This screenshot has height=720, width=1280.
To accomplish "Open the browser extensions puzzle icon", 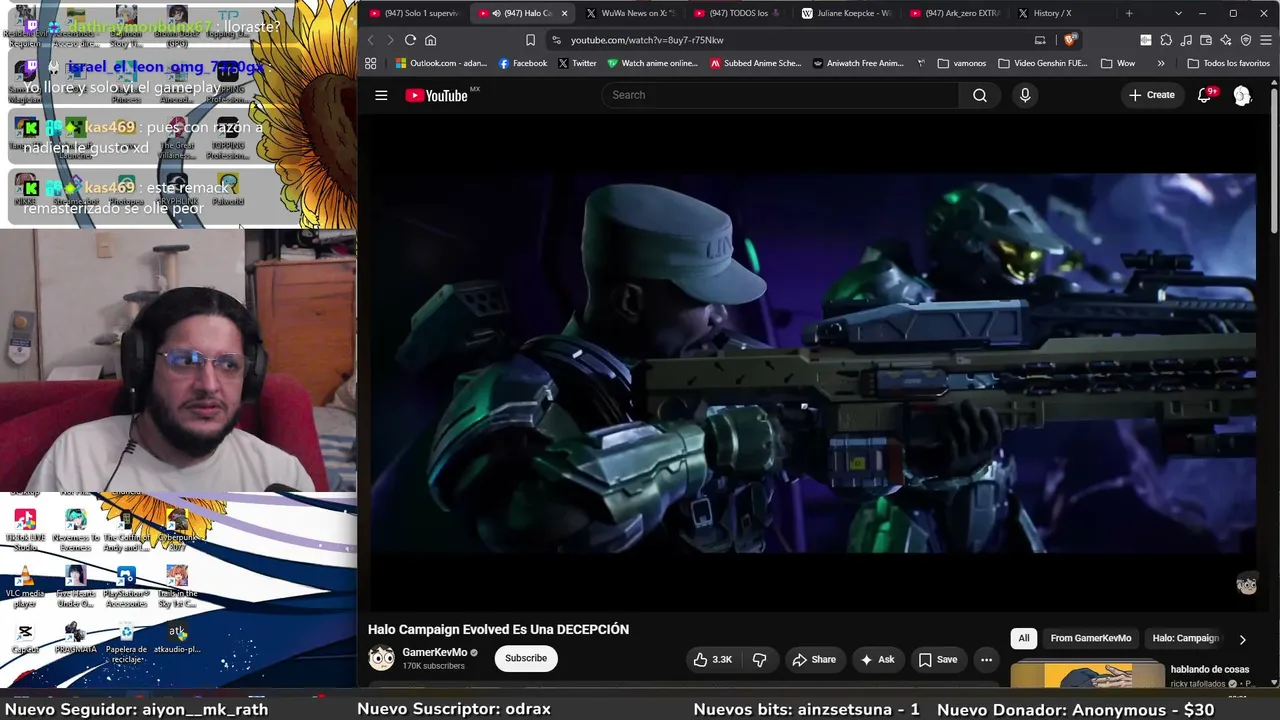I will [x=1166, y=40].
